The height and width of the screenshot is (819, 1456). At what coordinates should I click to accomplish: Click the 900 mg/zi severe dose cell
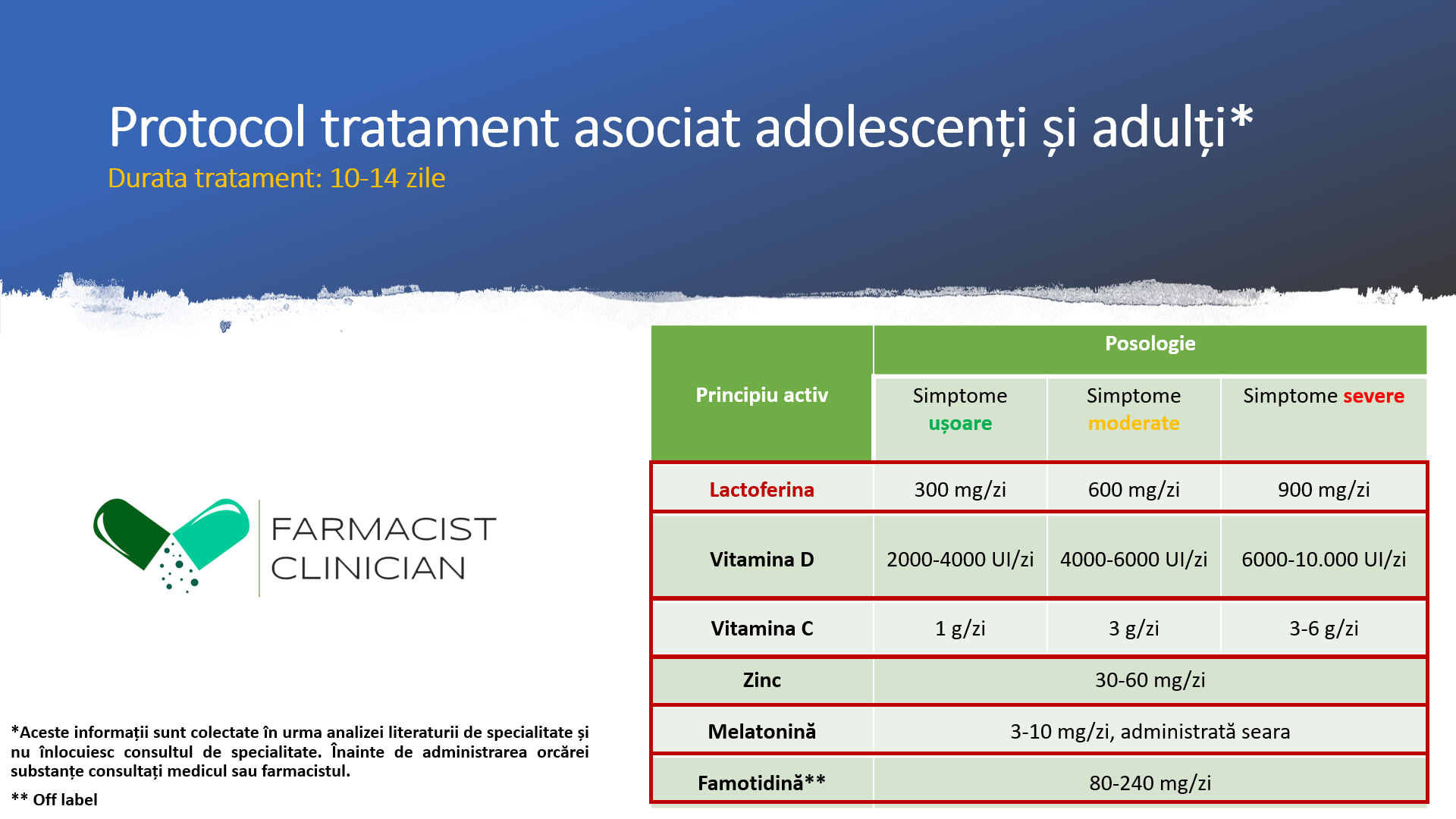click(x=1323, y=490)
